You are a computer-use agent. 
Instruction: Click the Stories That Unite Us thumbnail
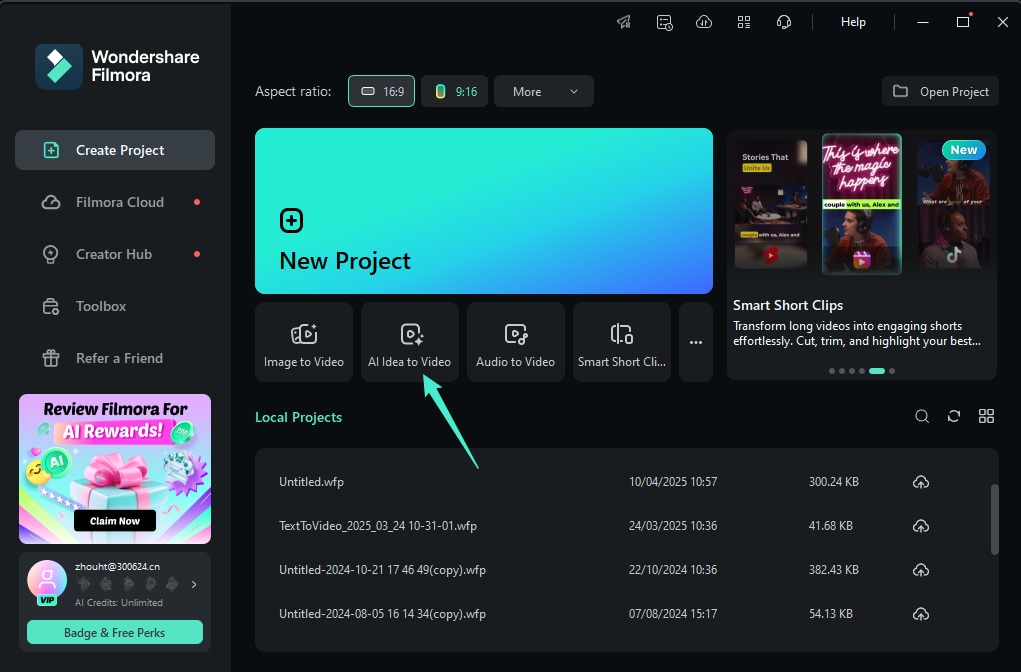click(771, 204)
